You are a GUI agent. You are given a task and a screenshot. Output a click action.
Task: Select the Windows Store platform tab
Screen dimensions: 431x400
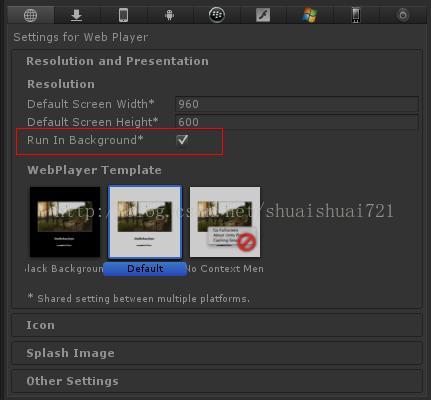pos(310,15)
